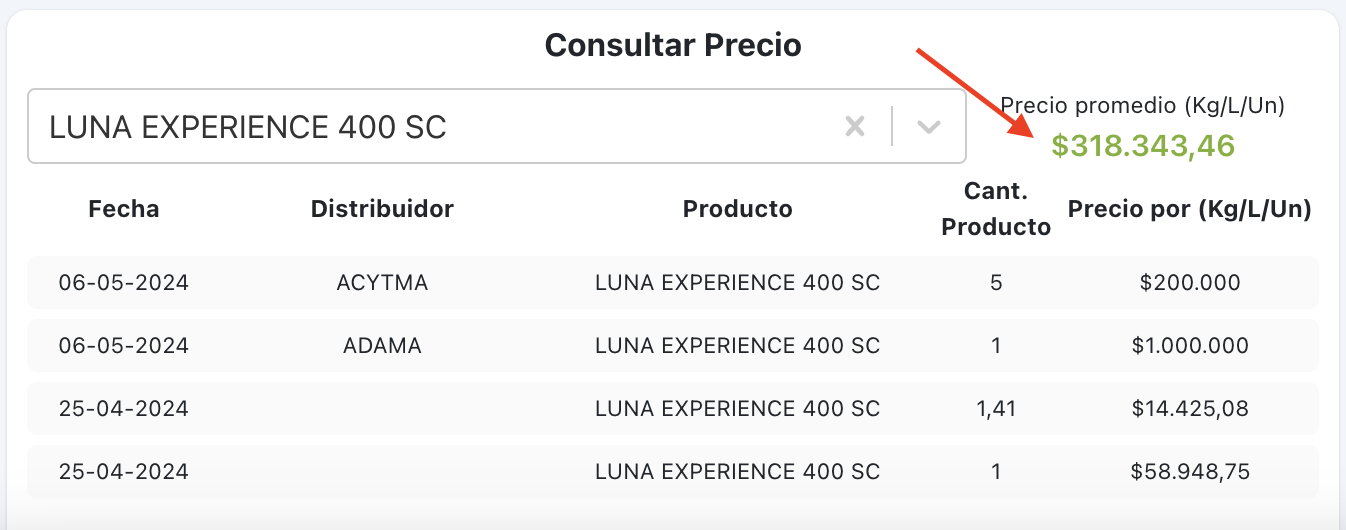Click the Distribuidor column header
The width and height of the screenshot is (1346, 530).
(x=382, y=209)
